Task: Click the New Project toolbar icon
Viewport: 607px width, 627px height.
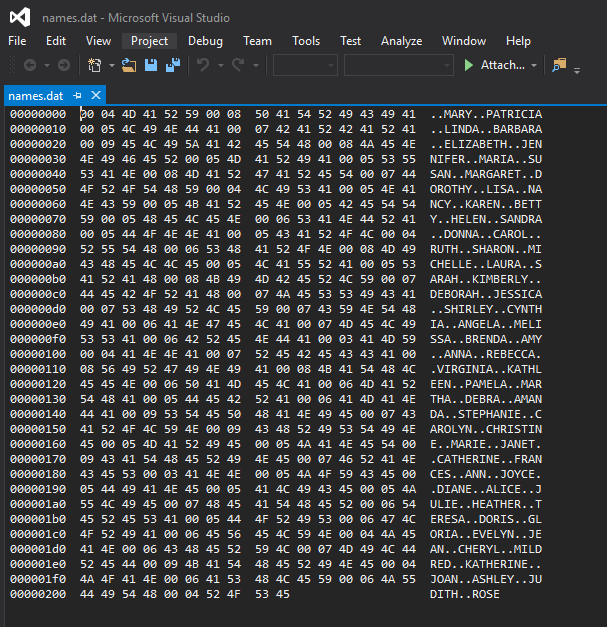Action: pos(95,65)
